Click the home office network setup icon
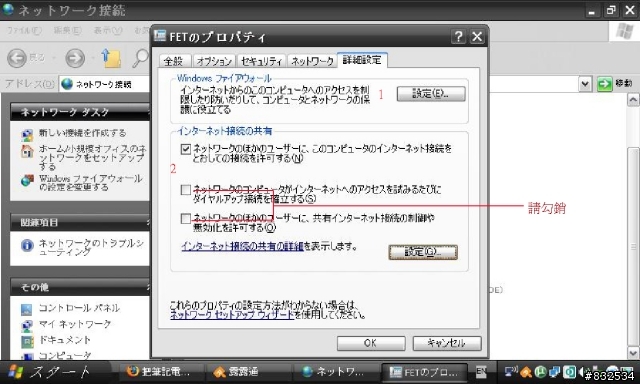Screen dimensions: 640x384 [x=27, y=151]
